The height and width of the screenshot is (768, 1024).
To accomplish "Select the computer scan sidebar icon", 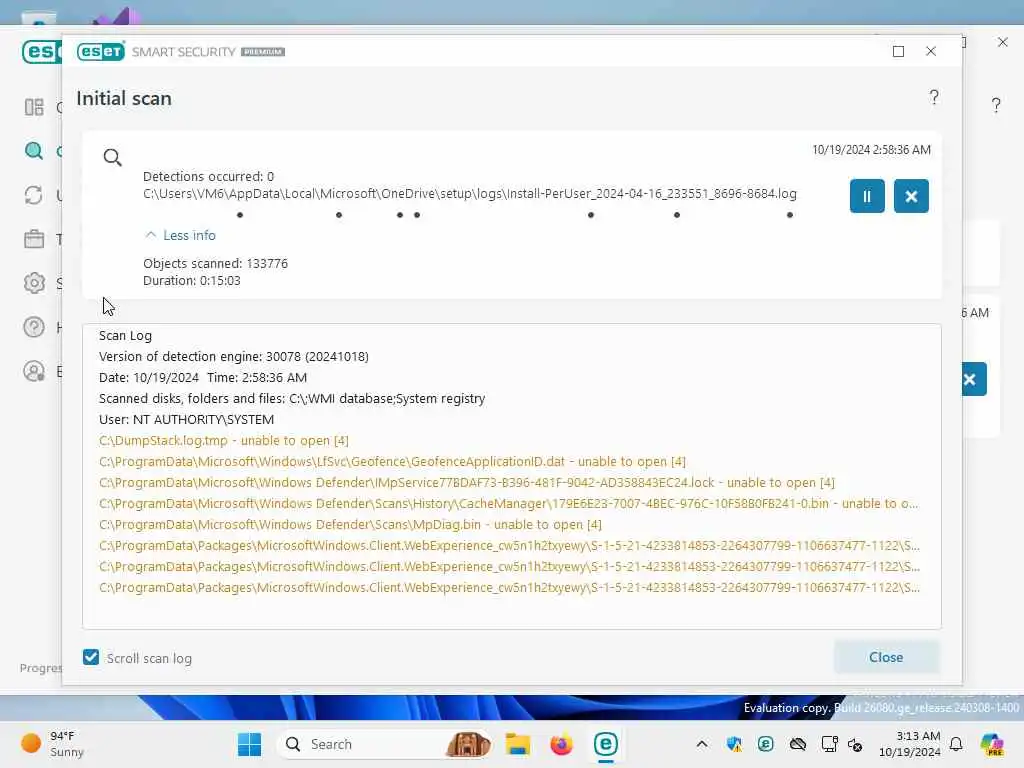I will [x=34, y=151].
